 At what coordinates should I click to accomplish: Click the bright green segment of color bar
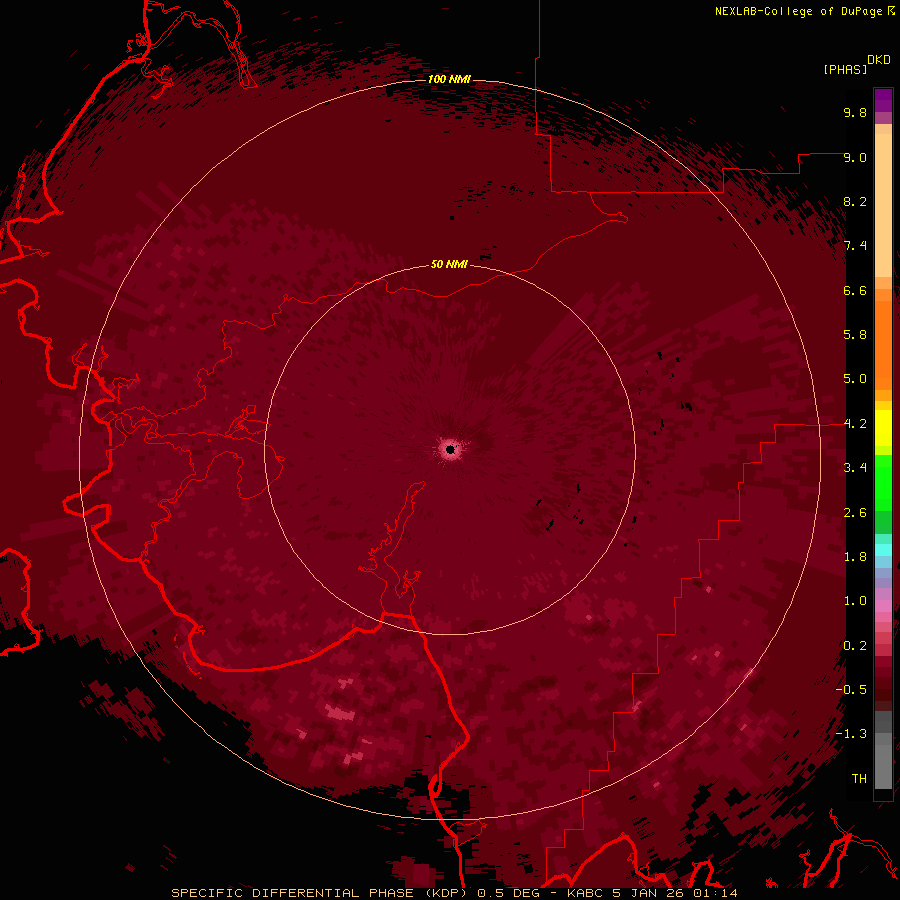883,482
